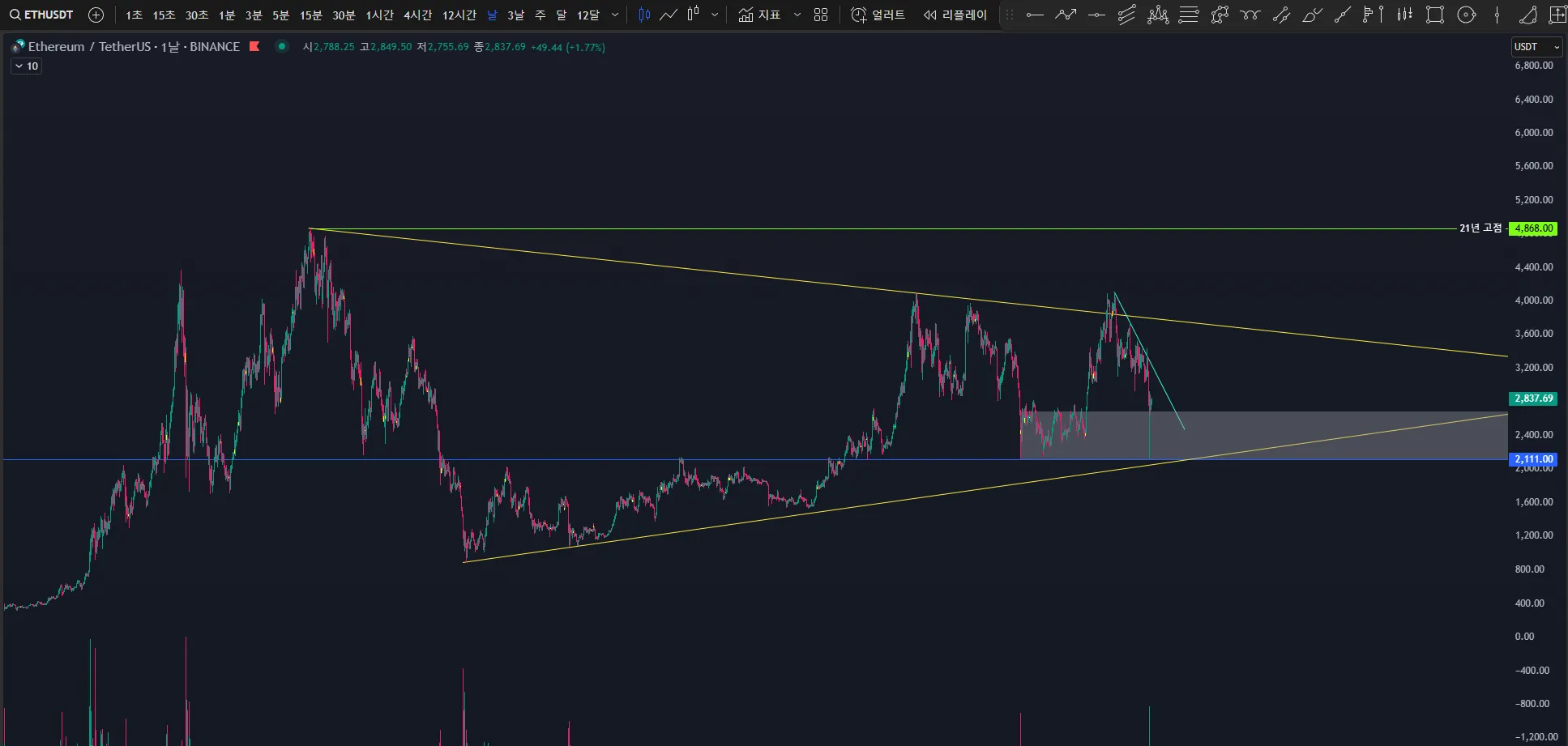Set chart interval to 1시간
Image resolution: width=1568 pixels, height=746 pixels.
click(379, 15)
